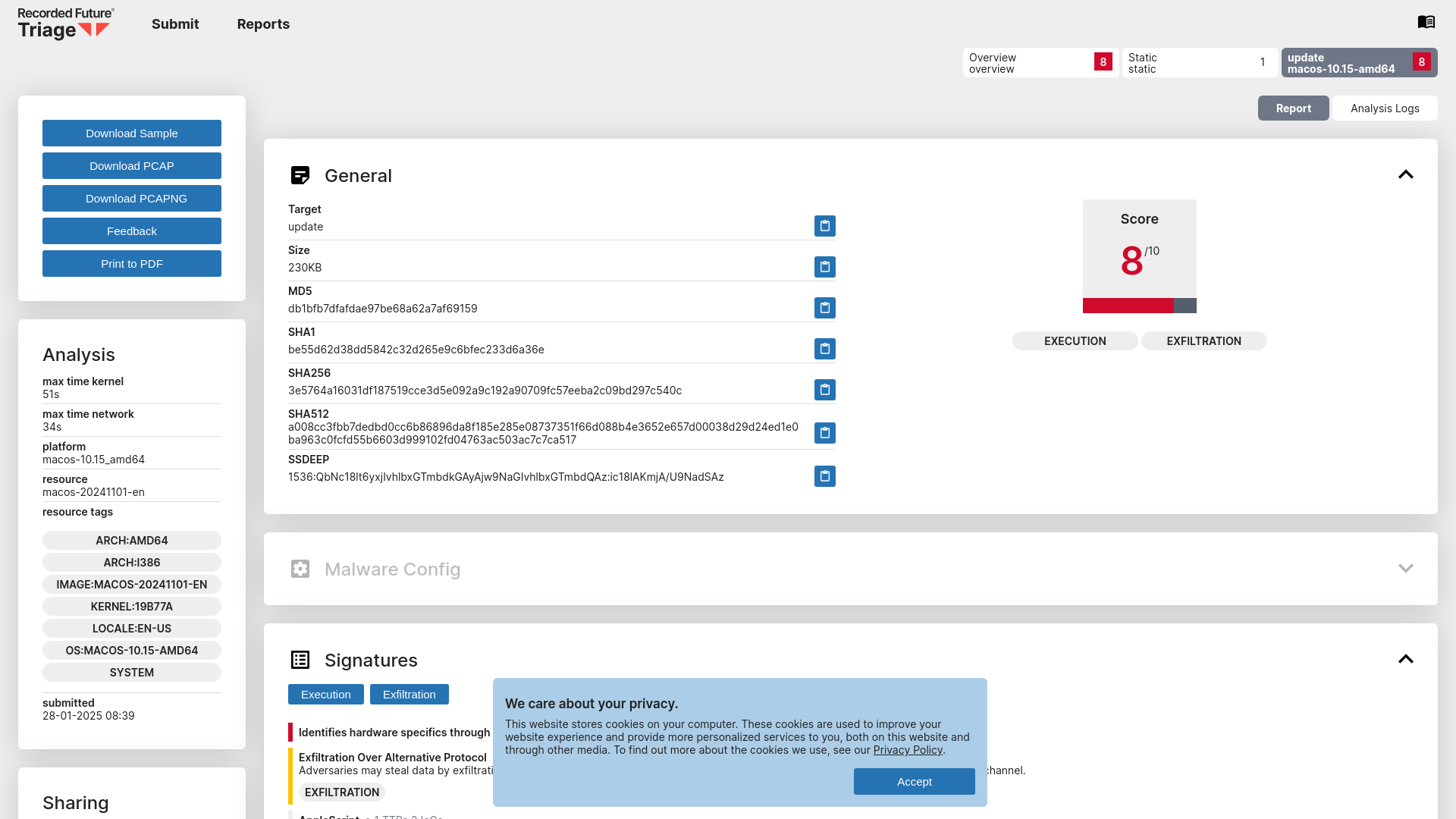Click the Execution filter button

pyautogui.click(x=326, y=694)
